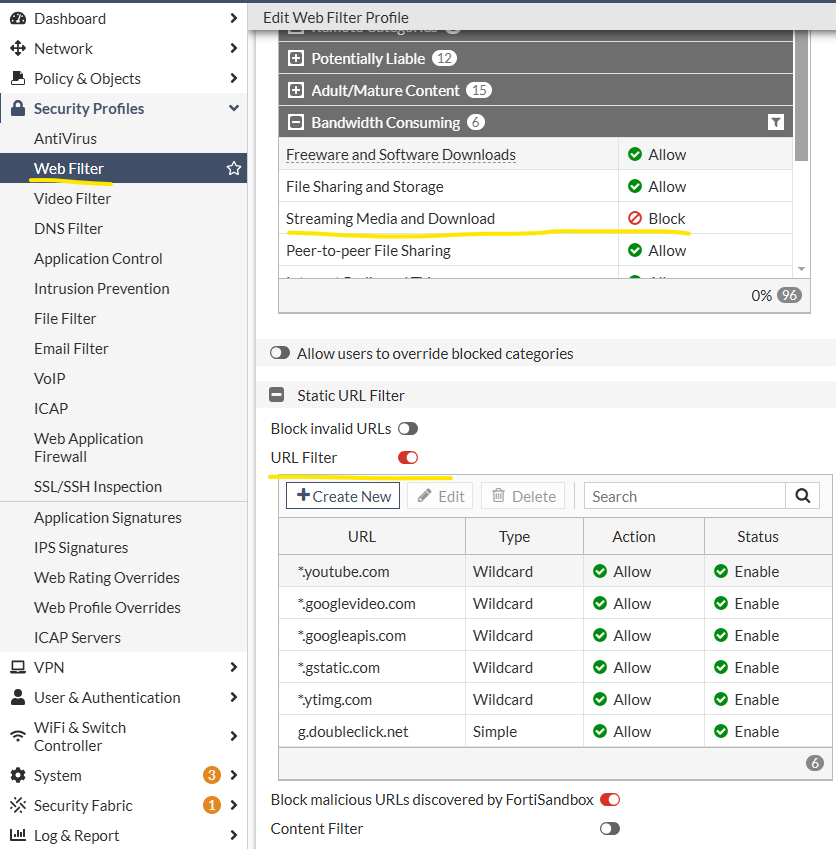Screen dimensions: 836x849
Task: Click the filter funnel icon in Bandwidth Consuming
Action: (x=776, y=122)
